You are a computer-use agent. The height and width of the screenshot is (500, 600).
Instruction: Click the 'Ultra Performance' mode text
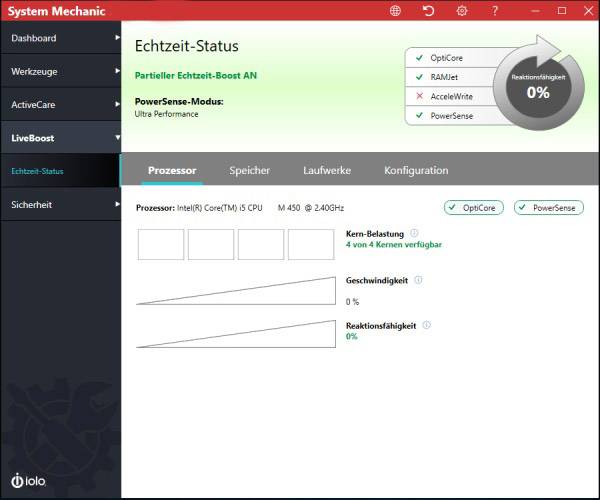(166, 114)
